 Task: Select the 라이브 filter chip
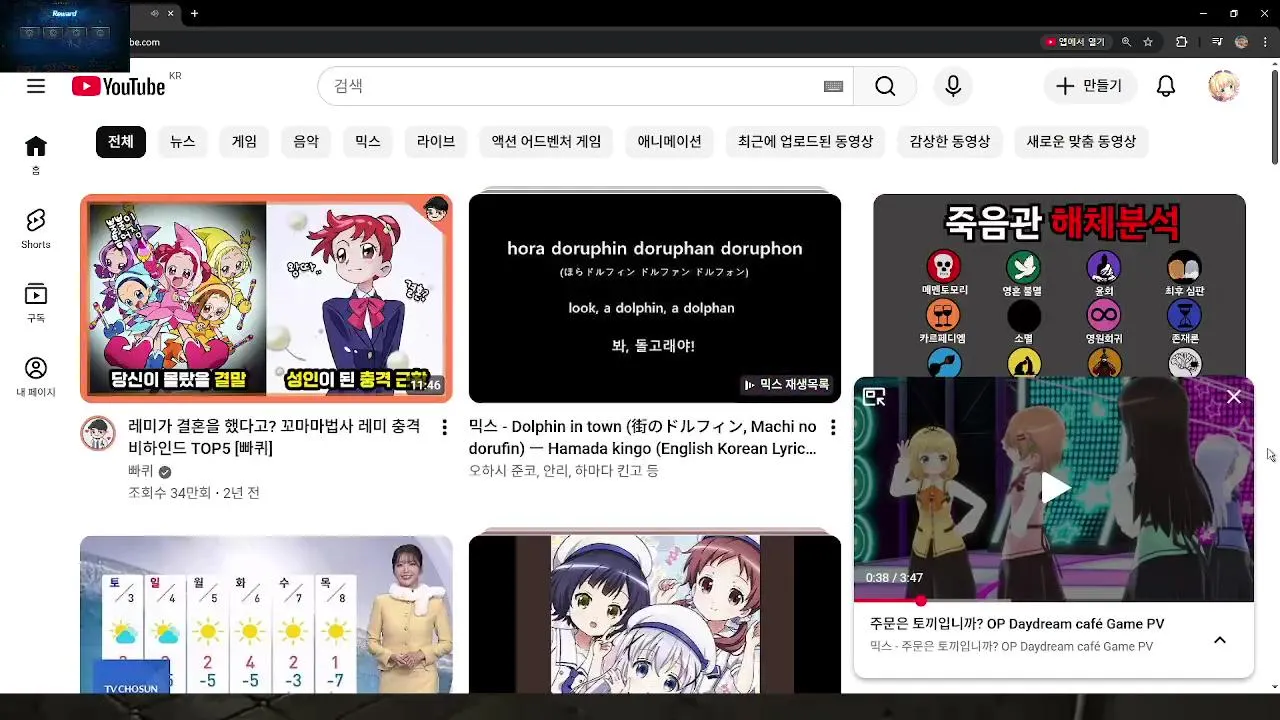436,142
